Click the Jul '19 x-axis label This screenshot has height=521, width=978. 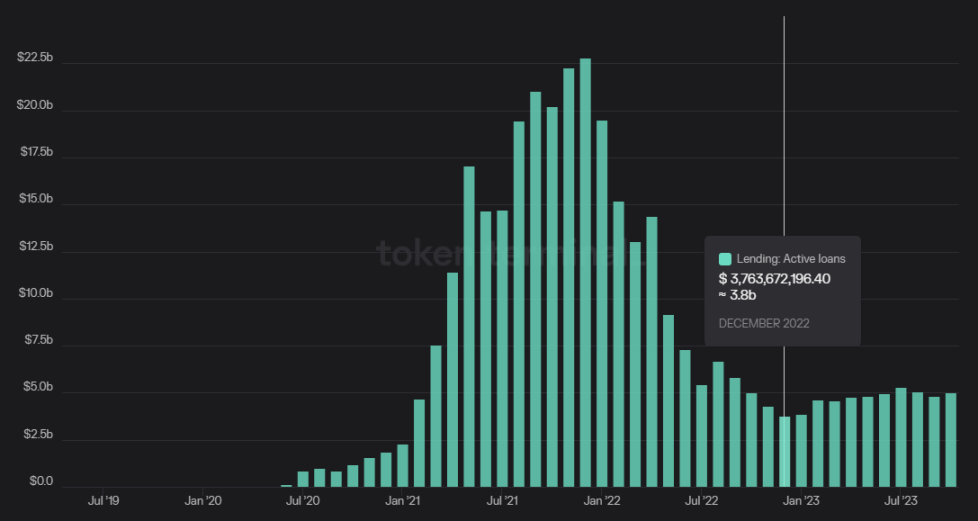click(x=104, y=500)
